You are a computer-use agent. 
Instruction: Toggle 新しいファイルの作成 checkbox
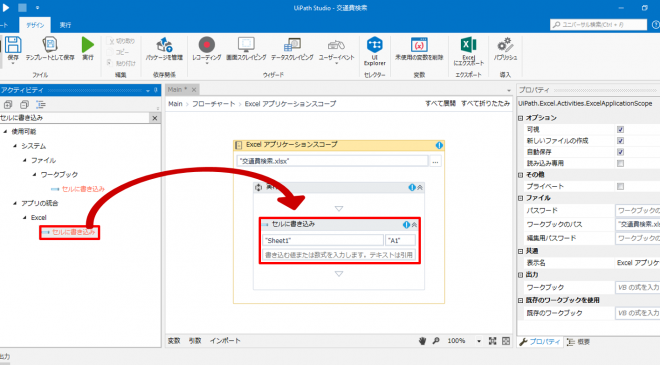click(x=620, y=141)
